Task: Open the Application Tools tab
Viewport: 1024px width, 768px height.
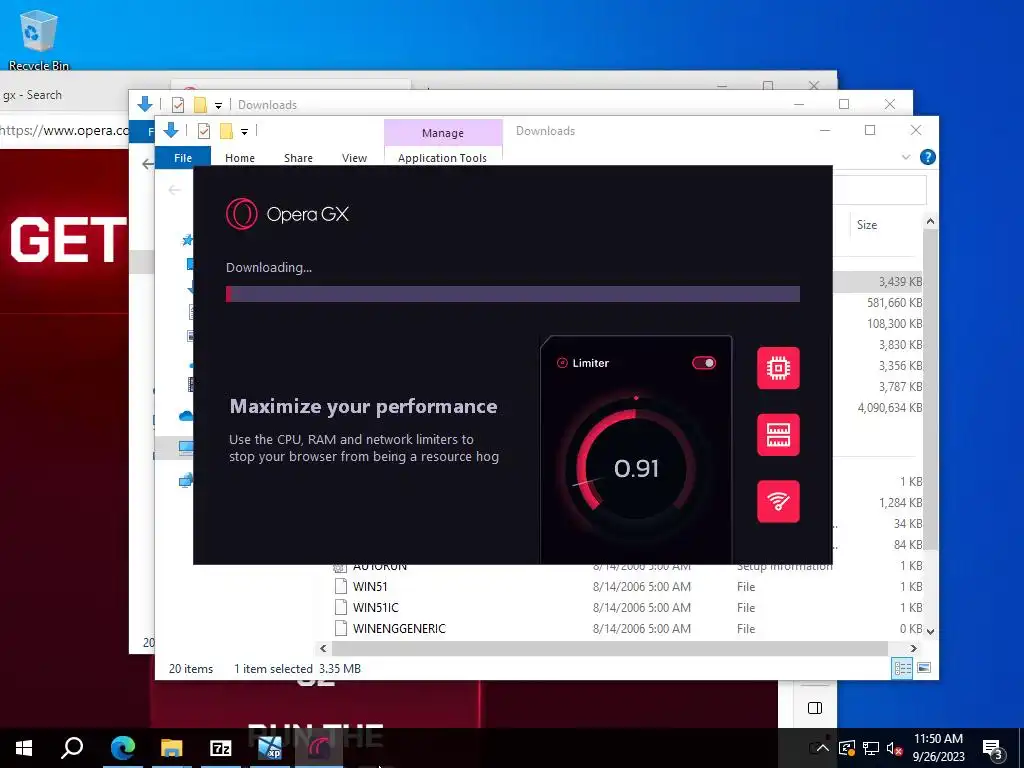Action: coord(443,157)
